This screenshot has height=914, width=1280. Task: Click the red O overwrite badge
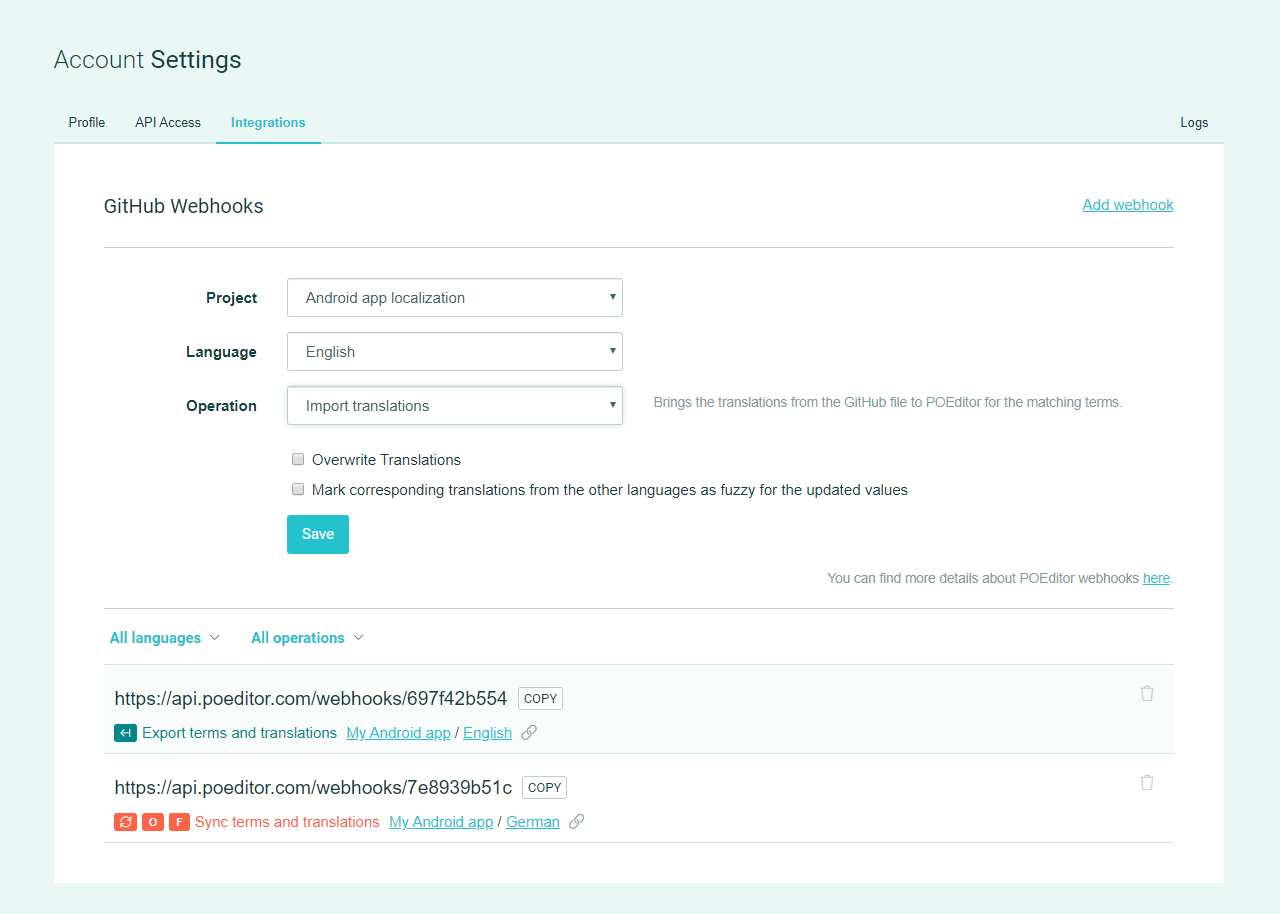[x=152, y=822]
